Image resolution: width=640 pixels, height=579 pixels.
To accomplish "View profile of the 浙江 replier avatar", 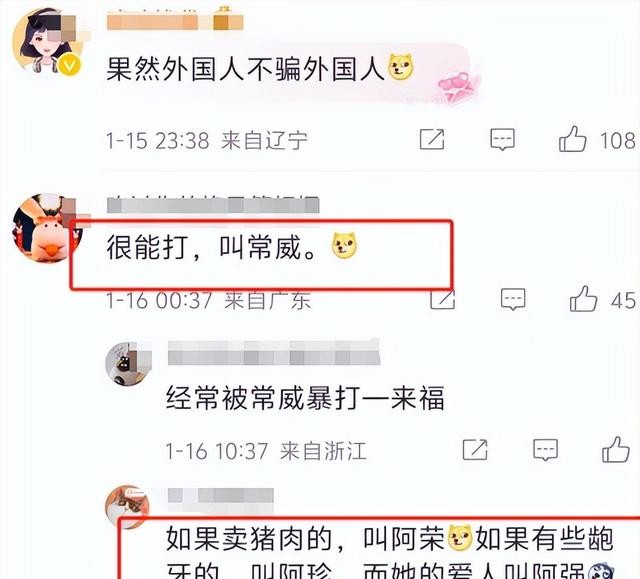I will click(x=128, y=364).
